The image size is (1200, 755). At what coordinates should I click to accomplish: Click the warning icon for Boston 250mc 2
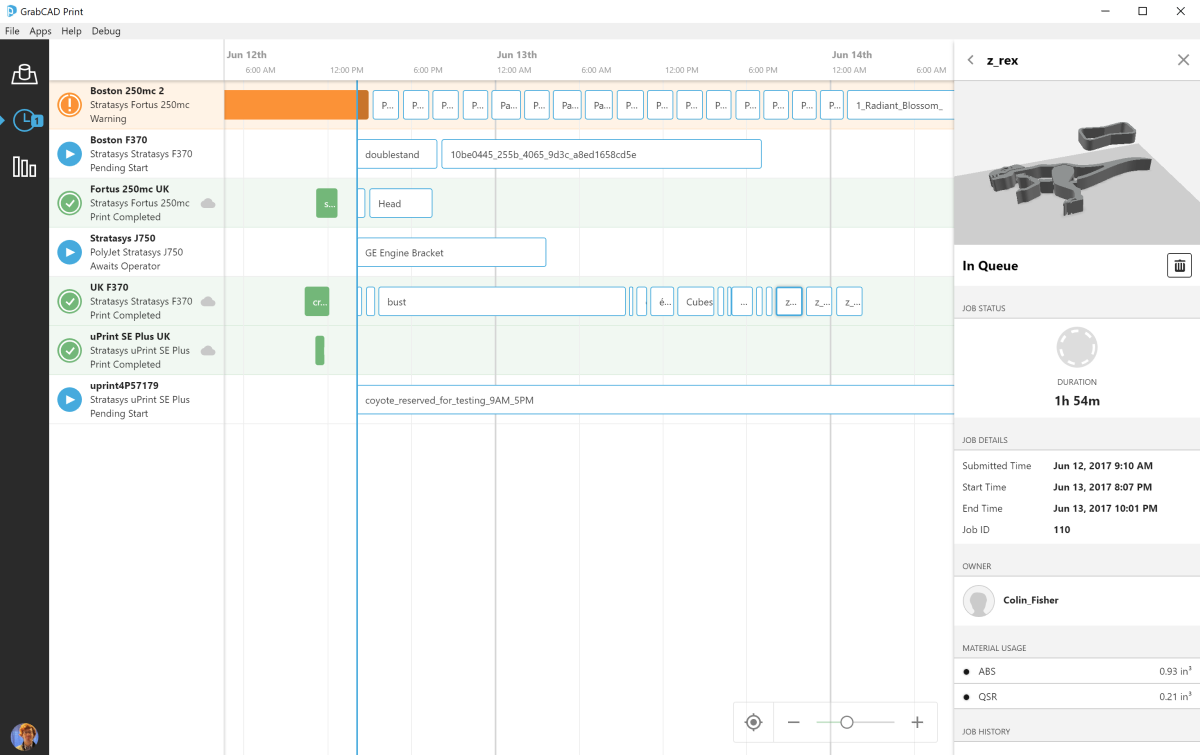click(69, 105)
